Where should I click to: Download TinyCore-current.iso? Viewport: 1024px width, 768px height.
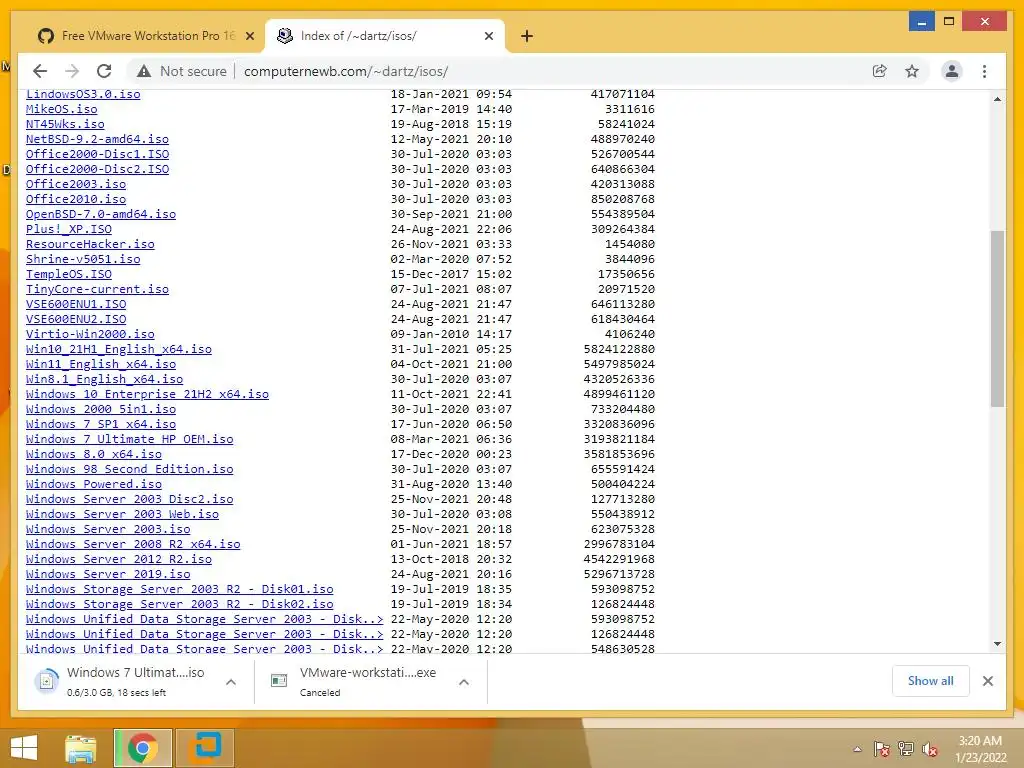97,289
